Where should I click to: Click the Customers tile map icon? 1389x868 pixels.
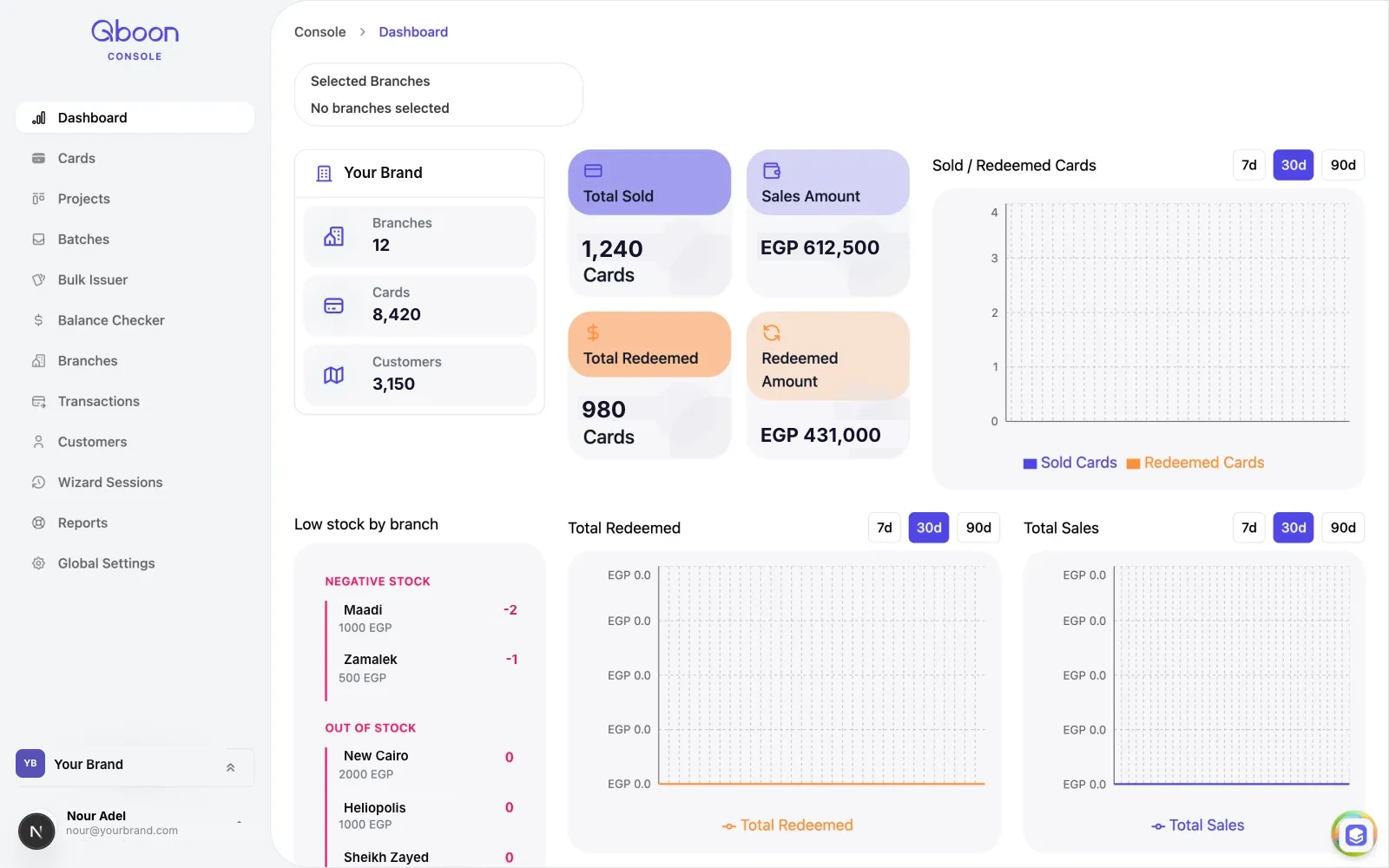pos(333,375)
